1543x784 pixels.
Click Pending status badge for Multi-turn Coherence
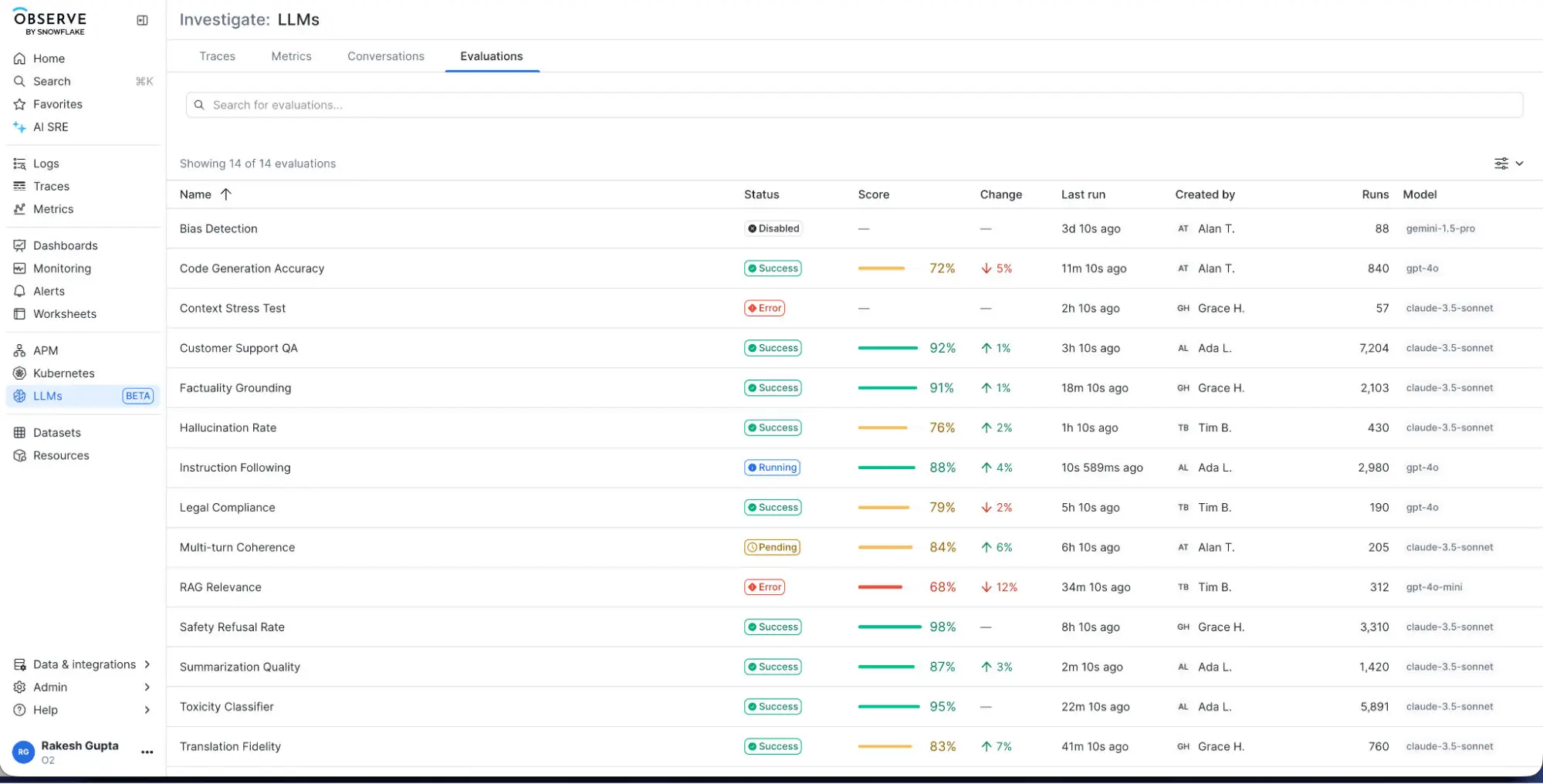[772, 547]
